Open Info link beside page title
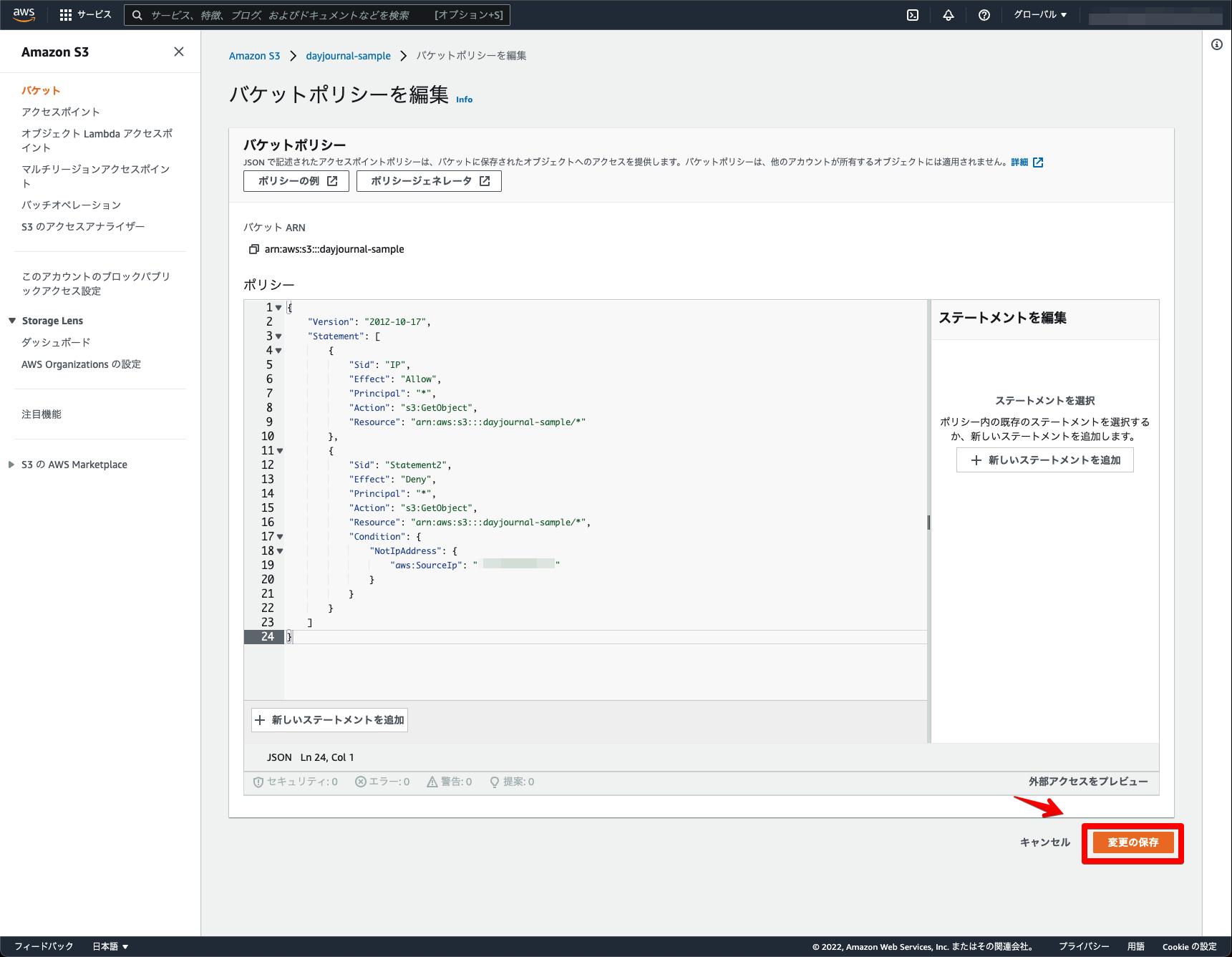The height and width of the screenshot is (957, 1232). (x=464, y=99)
